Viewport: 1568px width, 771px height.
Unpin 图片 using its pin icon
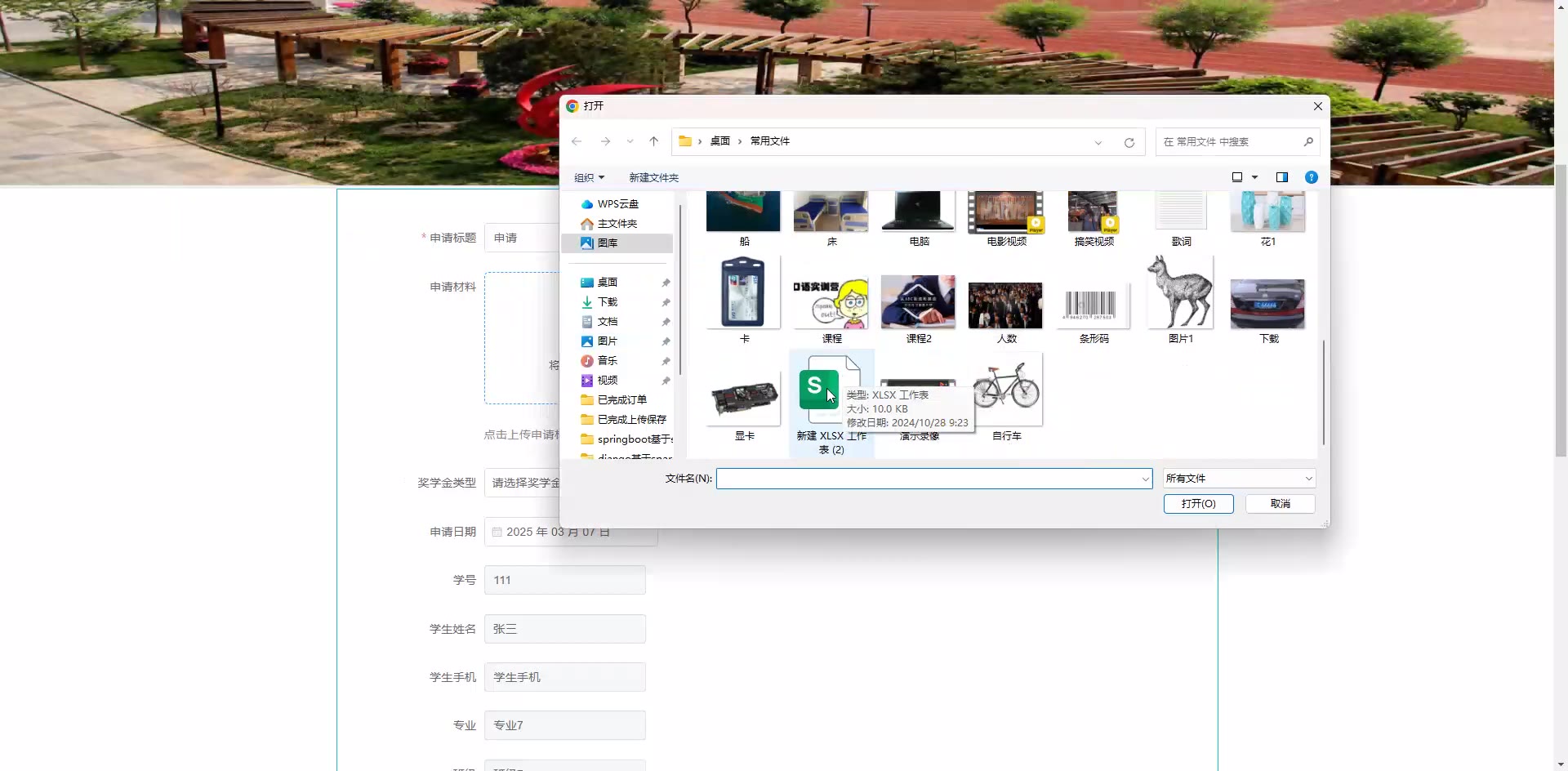(x=666, y=341)
